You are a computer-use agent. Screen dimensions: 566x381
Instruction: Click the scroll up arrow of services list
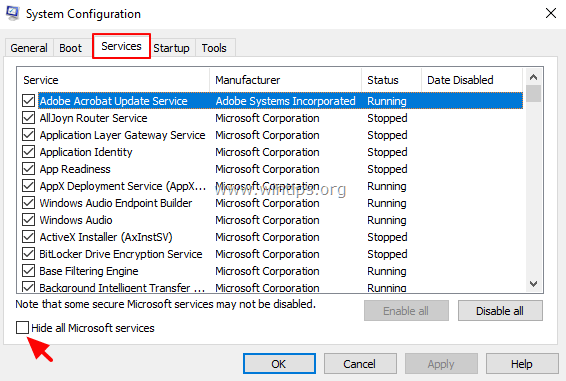coord(534,77)
